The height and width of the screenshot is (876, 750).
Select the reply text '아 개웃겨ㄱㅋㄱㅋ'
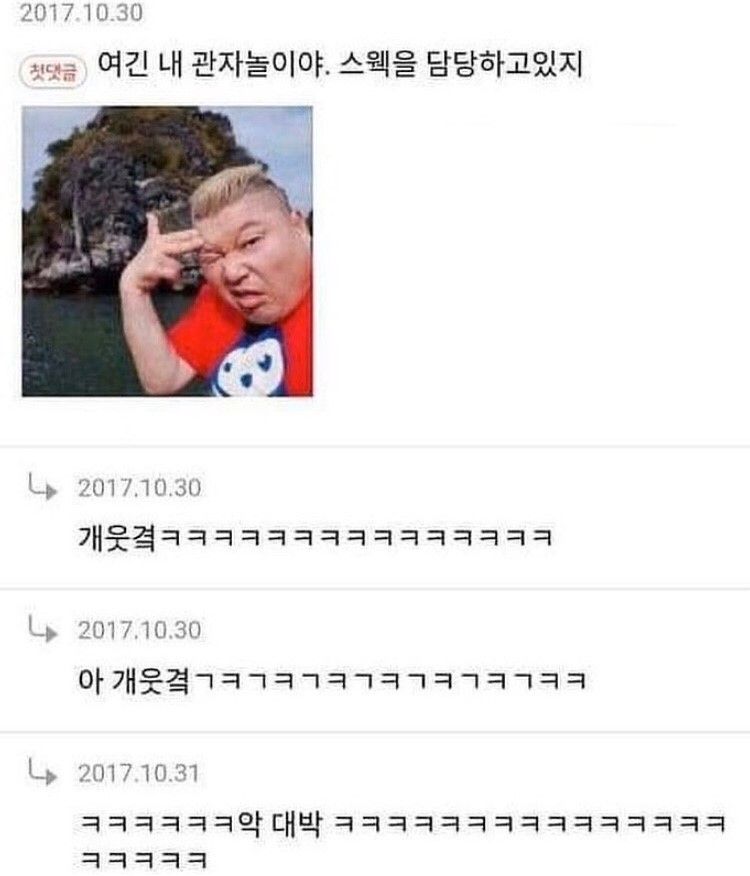[333, 680]
